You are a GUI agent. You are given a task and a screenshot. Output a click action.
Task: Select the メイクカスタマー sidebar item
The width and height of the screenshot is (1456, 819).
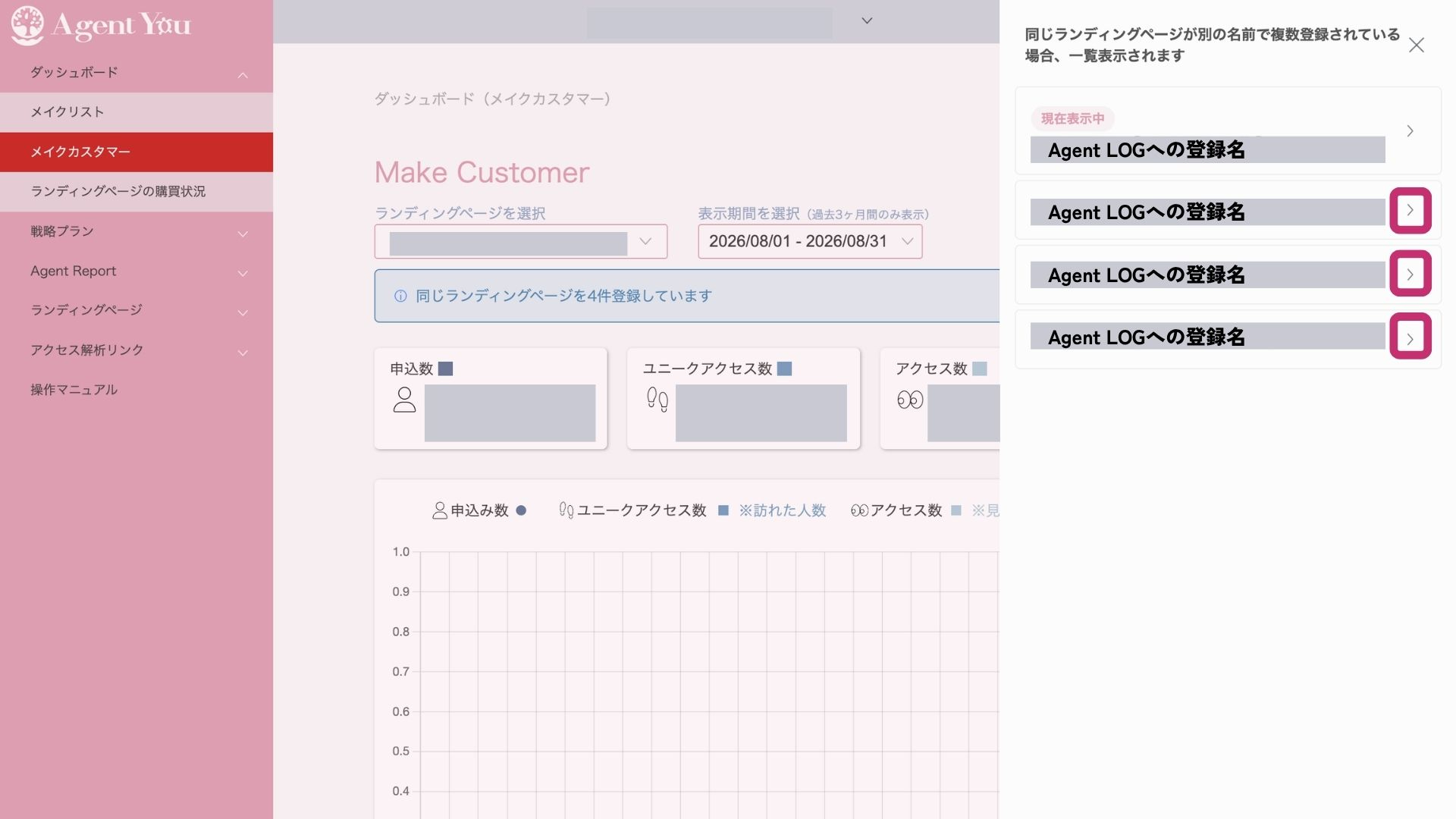[136, 152]
